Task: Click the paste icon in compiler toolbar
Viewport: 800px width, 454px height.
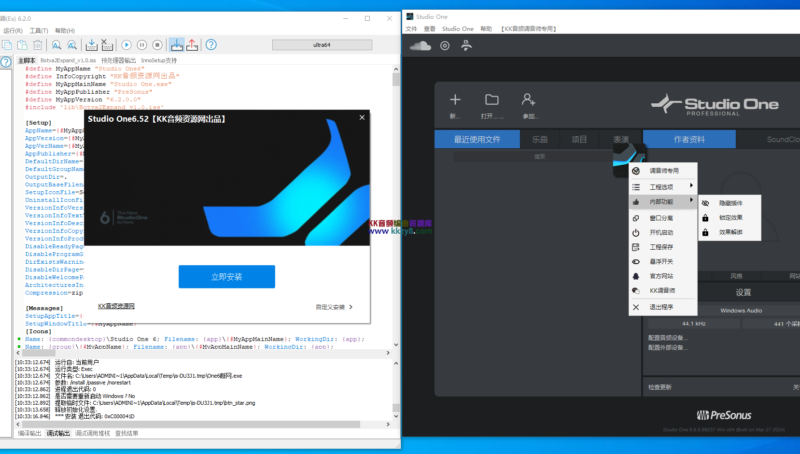Action: [22, 45]
